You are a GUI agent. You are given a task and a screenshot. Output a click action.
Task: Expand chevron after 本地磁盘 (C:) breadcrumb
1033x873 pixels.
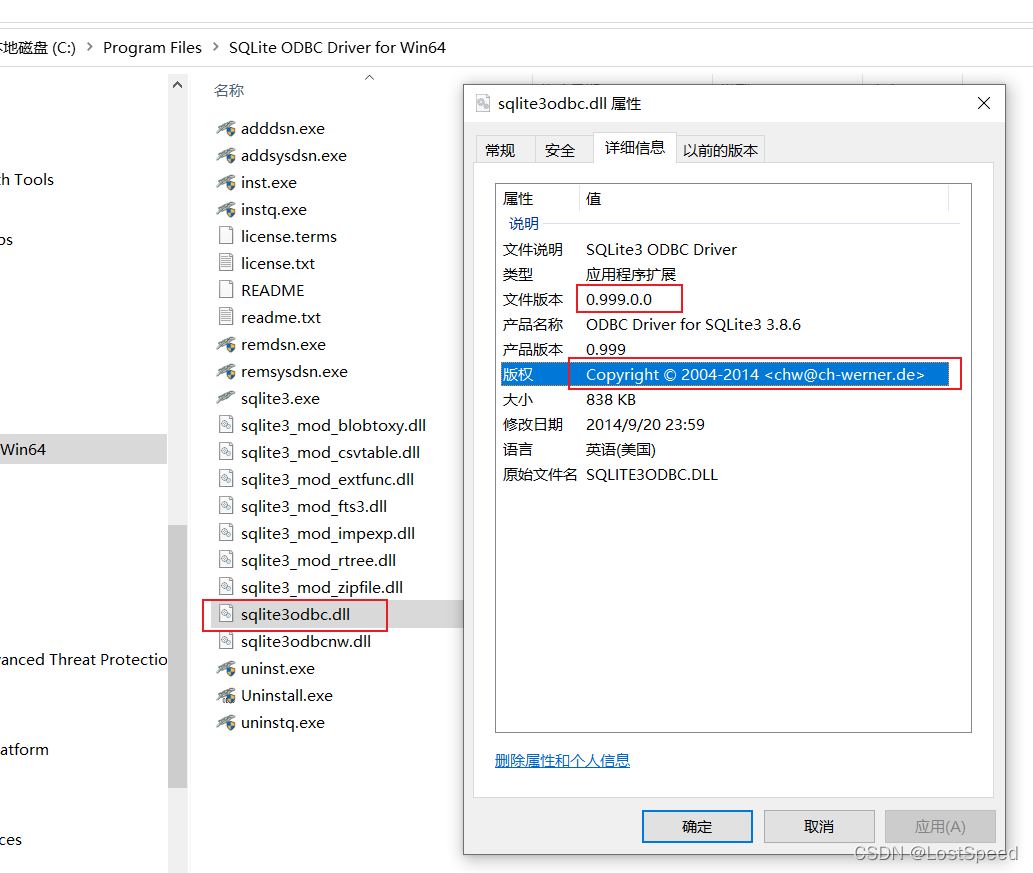click(90, 47)
